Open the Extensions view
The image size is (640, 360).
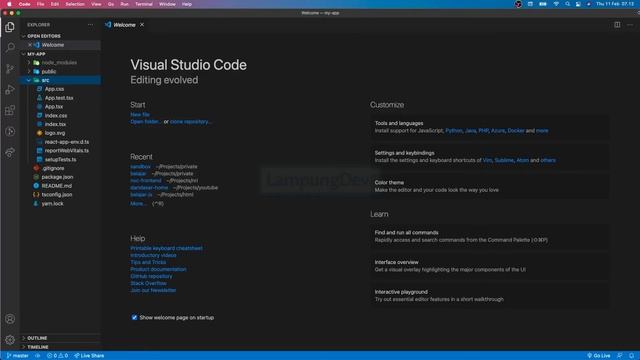pos(10,110)
